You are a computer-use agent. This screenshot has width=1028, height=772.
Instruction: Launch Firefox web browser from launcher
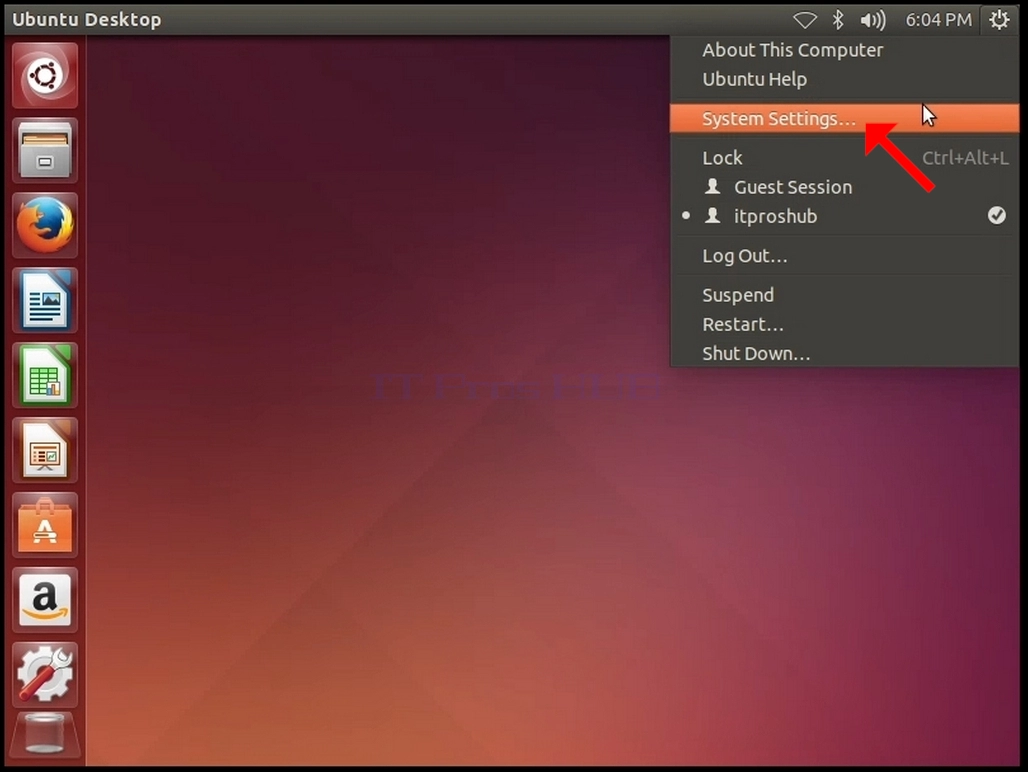click(x=45, y=225)
